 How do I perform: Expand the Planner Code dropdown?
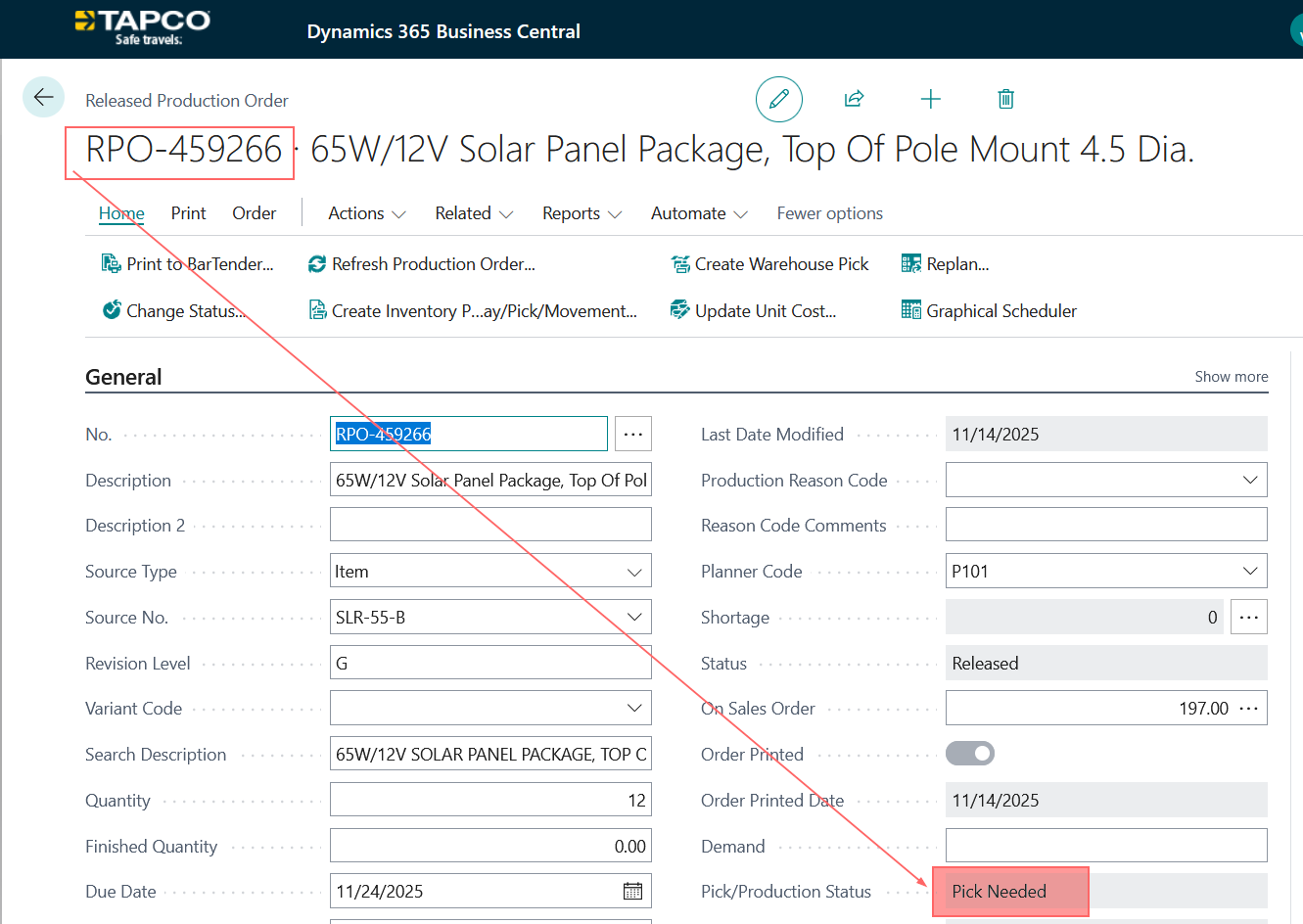[1250, 572]
